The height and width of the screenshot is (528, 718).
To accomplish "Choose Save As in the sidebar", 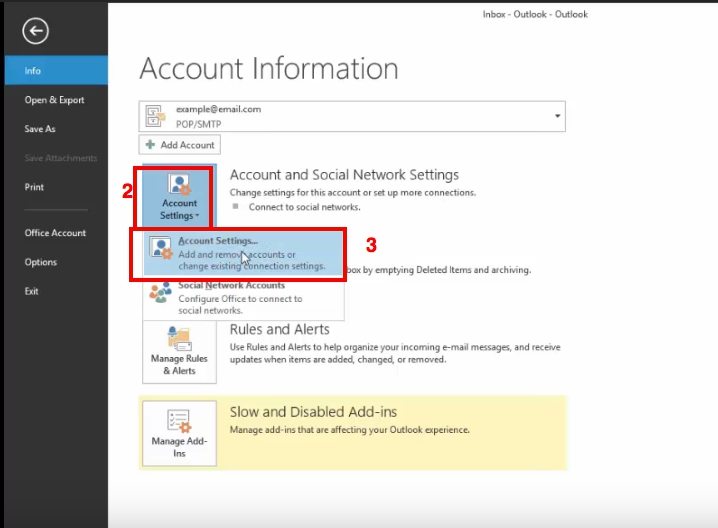I will click(40, 129).
